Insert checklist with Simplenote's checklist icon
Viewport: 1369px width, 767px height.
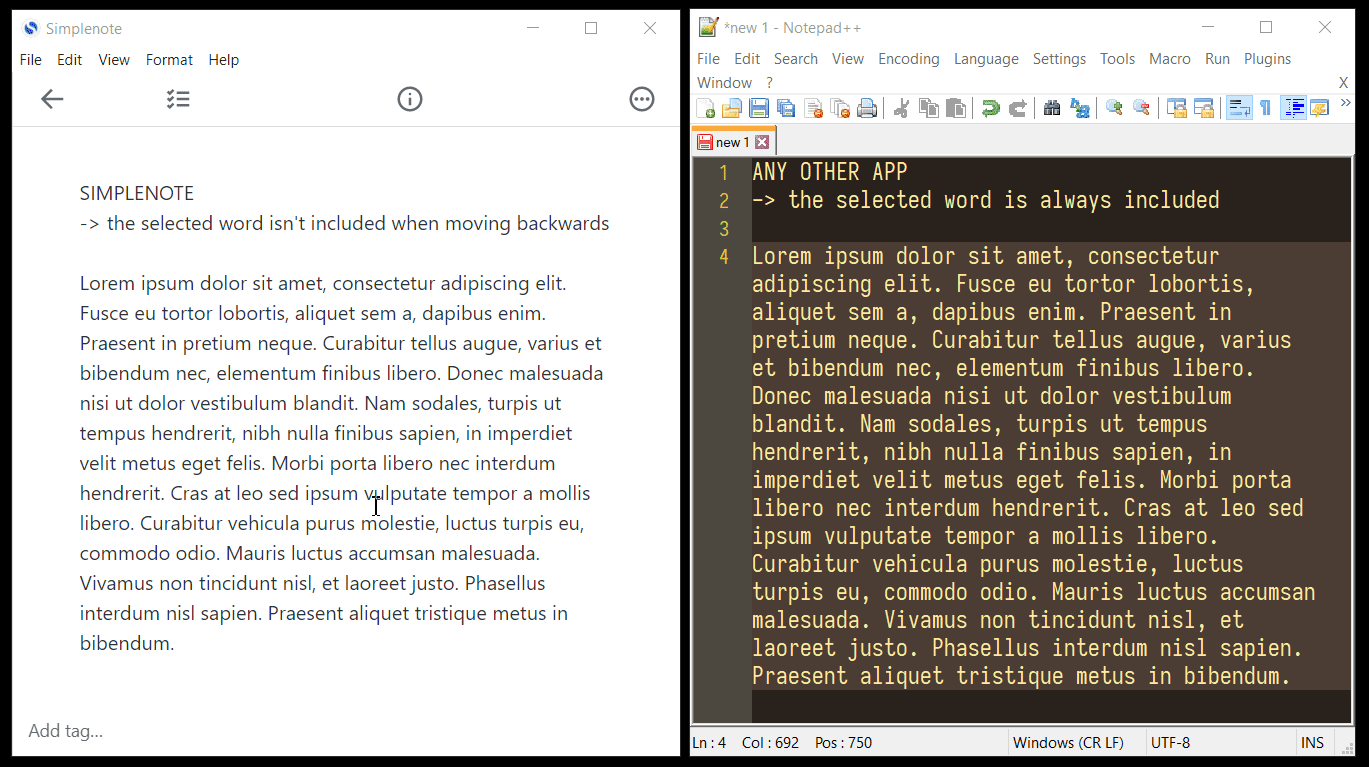tap(178, 99)
